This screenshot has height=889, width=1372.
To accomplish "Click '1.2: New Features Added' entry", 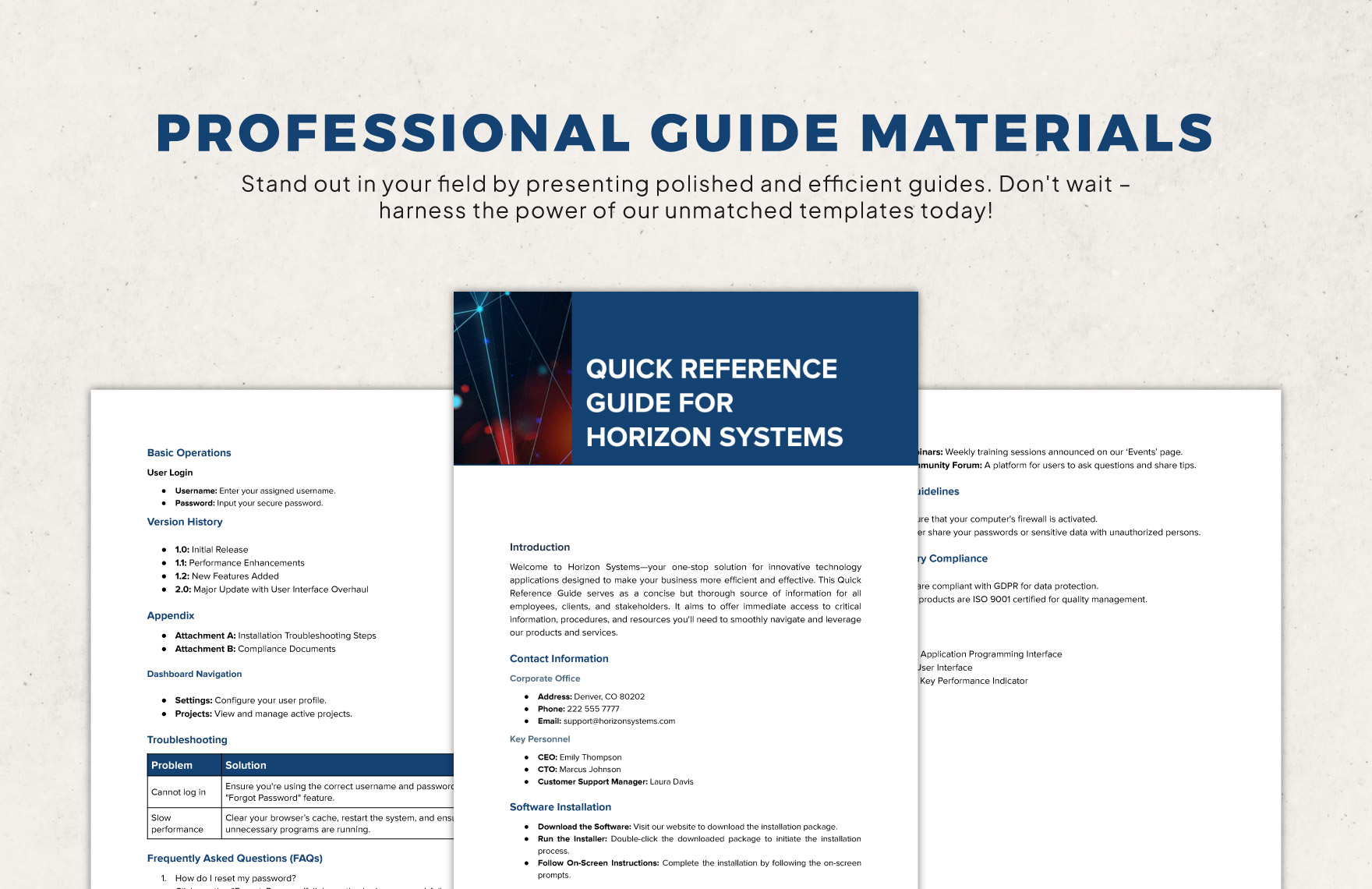I will [x=227, y=576].
